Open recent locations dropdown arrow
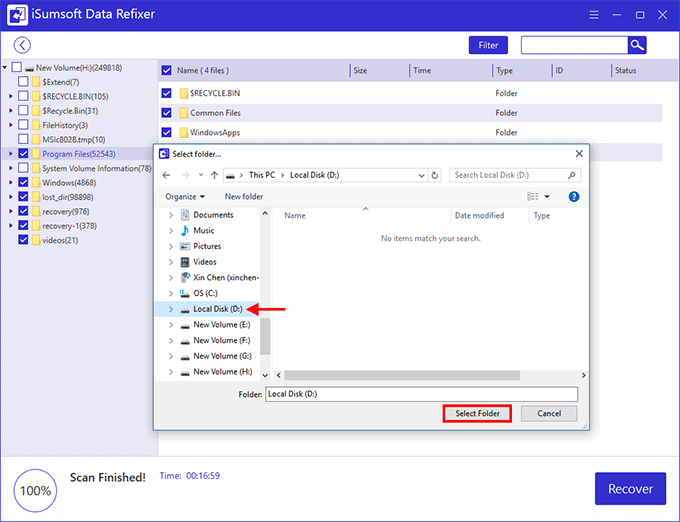 pyautogui.click(x=200, y=175)
